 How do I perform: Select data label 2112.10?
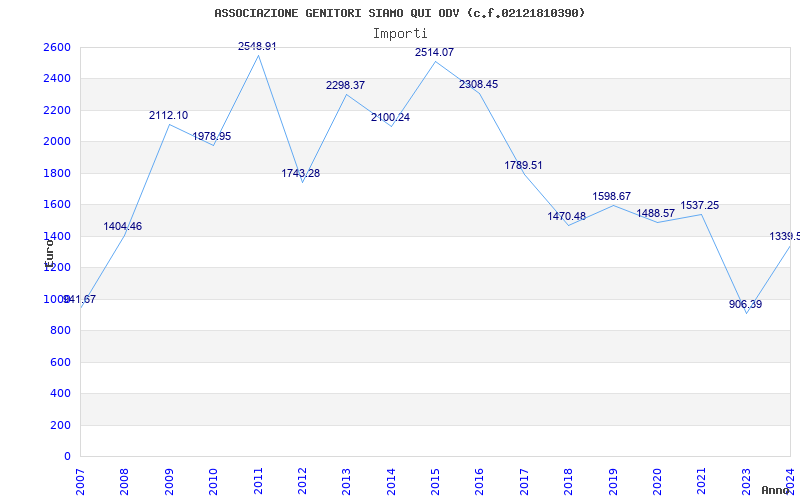(x=168, y=115)
